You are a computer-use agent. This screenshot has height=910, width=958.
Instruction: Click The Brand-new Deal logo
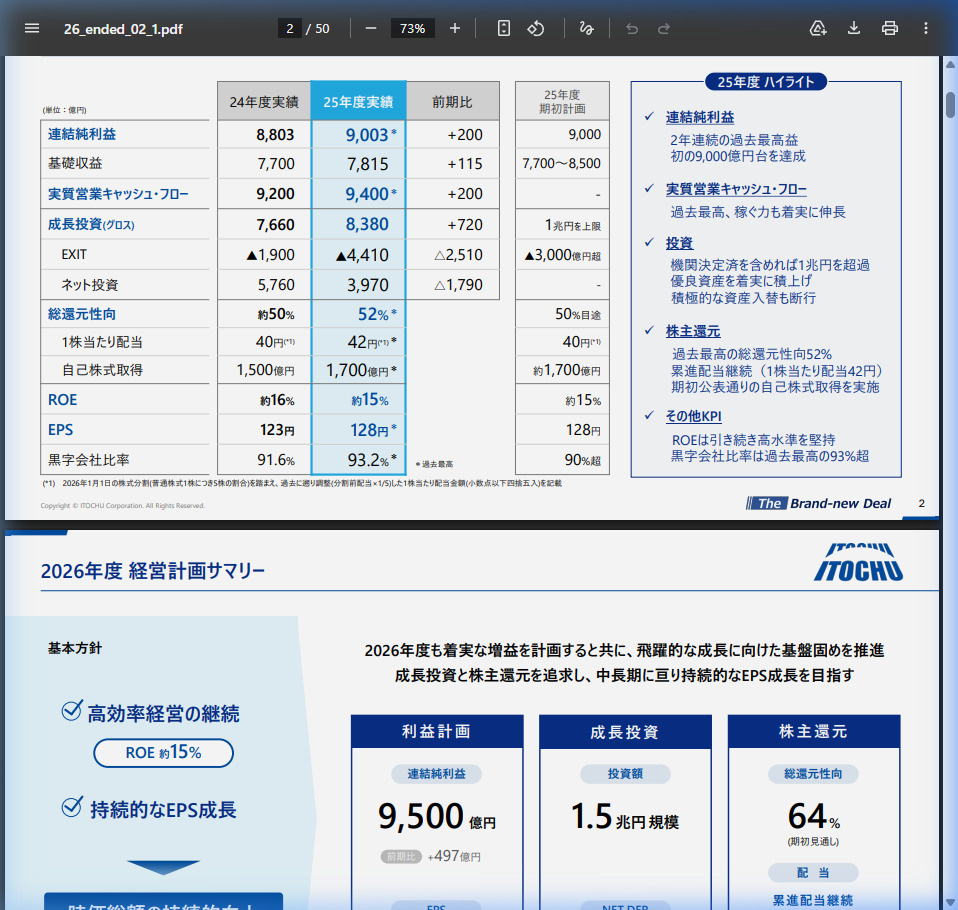[x=819, y=504]
